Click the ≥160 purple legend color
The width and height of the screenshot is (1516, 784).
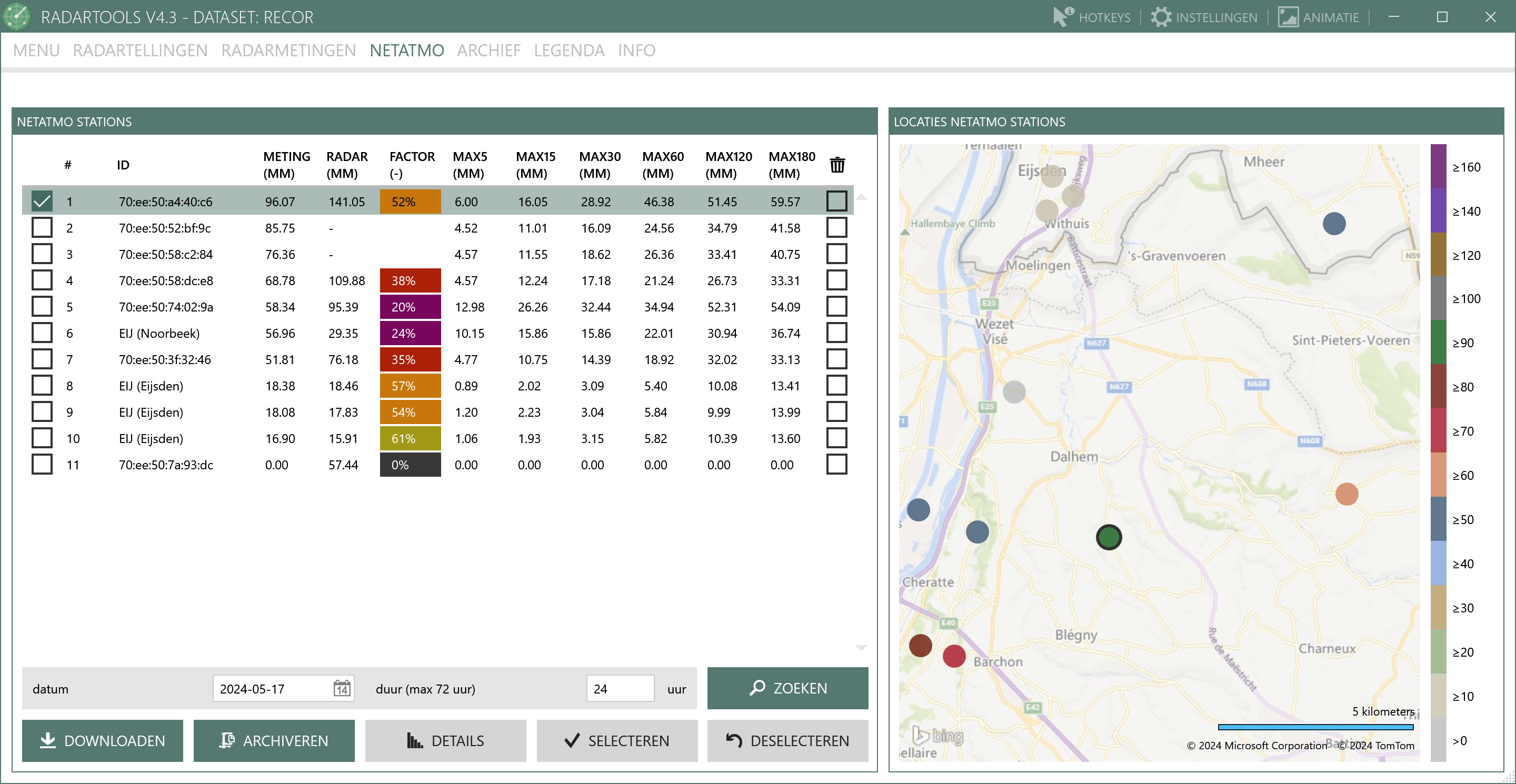pos(1438,166)
